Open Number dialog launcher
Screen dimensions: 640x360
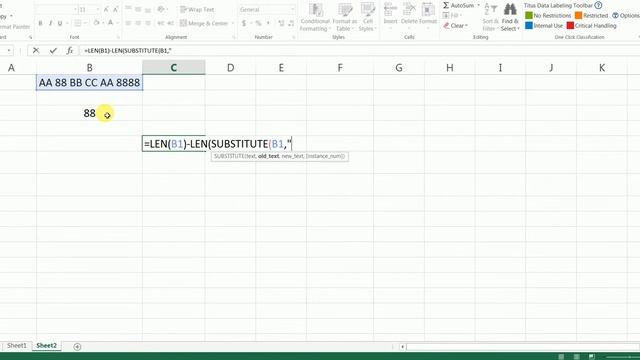[x=293, y=37]
